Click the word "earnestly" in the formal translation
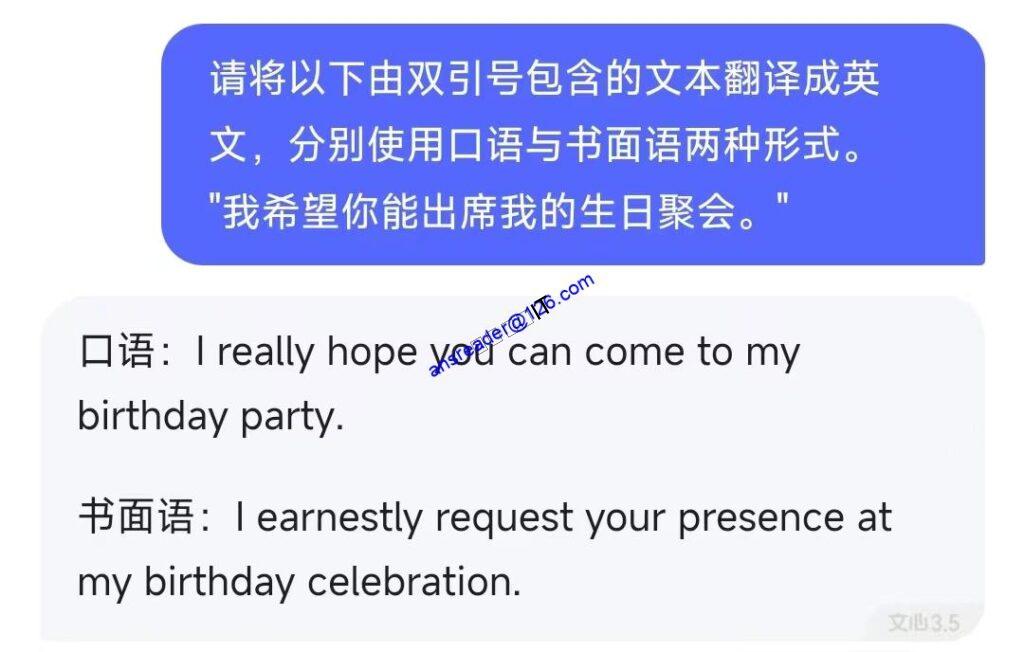The width and height of the screenshot is (1024, 652). (341, 518)
